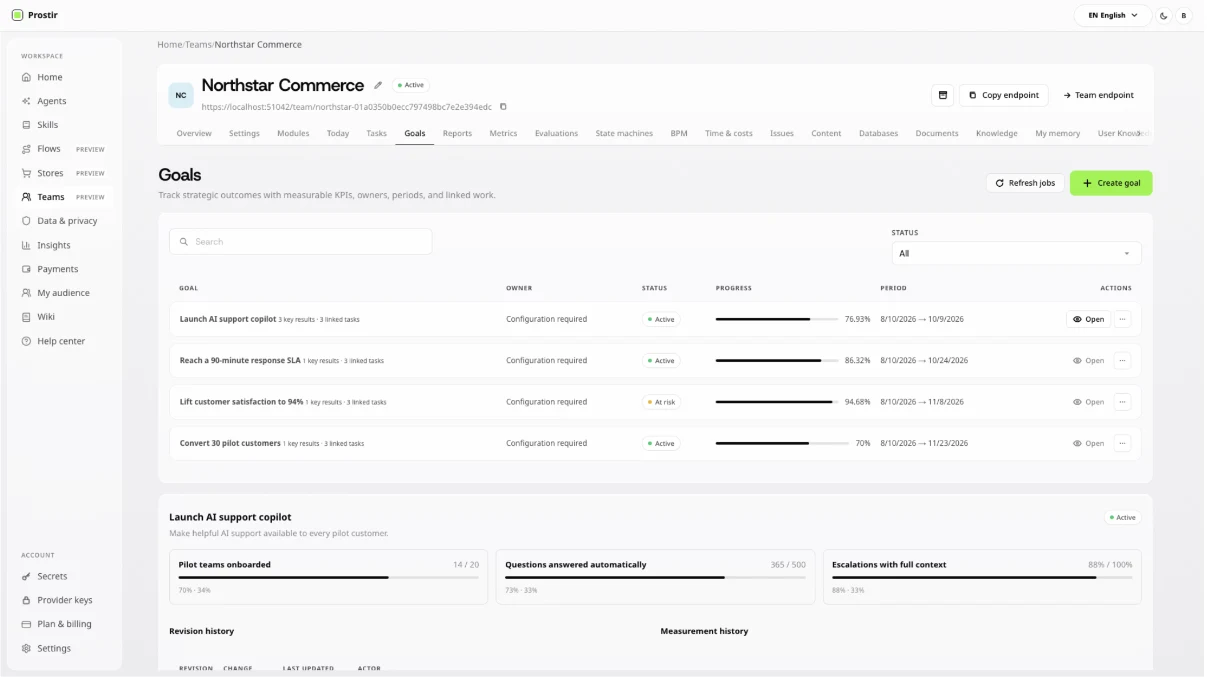1207x677 pixels.
Task: Toggle dark mode moon icon
Action: pos(1164,15)
